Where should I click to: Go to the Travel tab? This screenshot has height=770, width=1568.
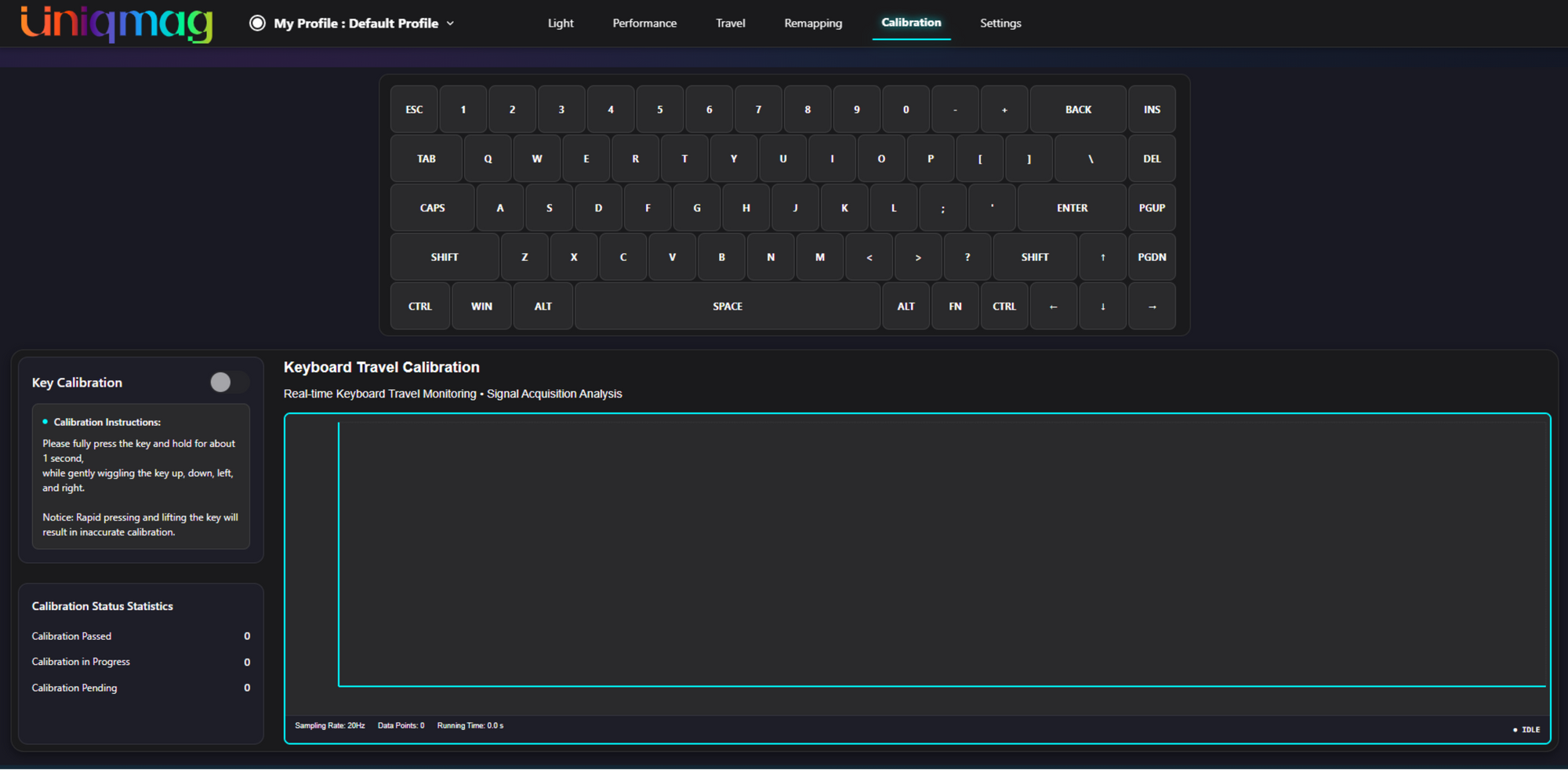730,24
